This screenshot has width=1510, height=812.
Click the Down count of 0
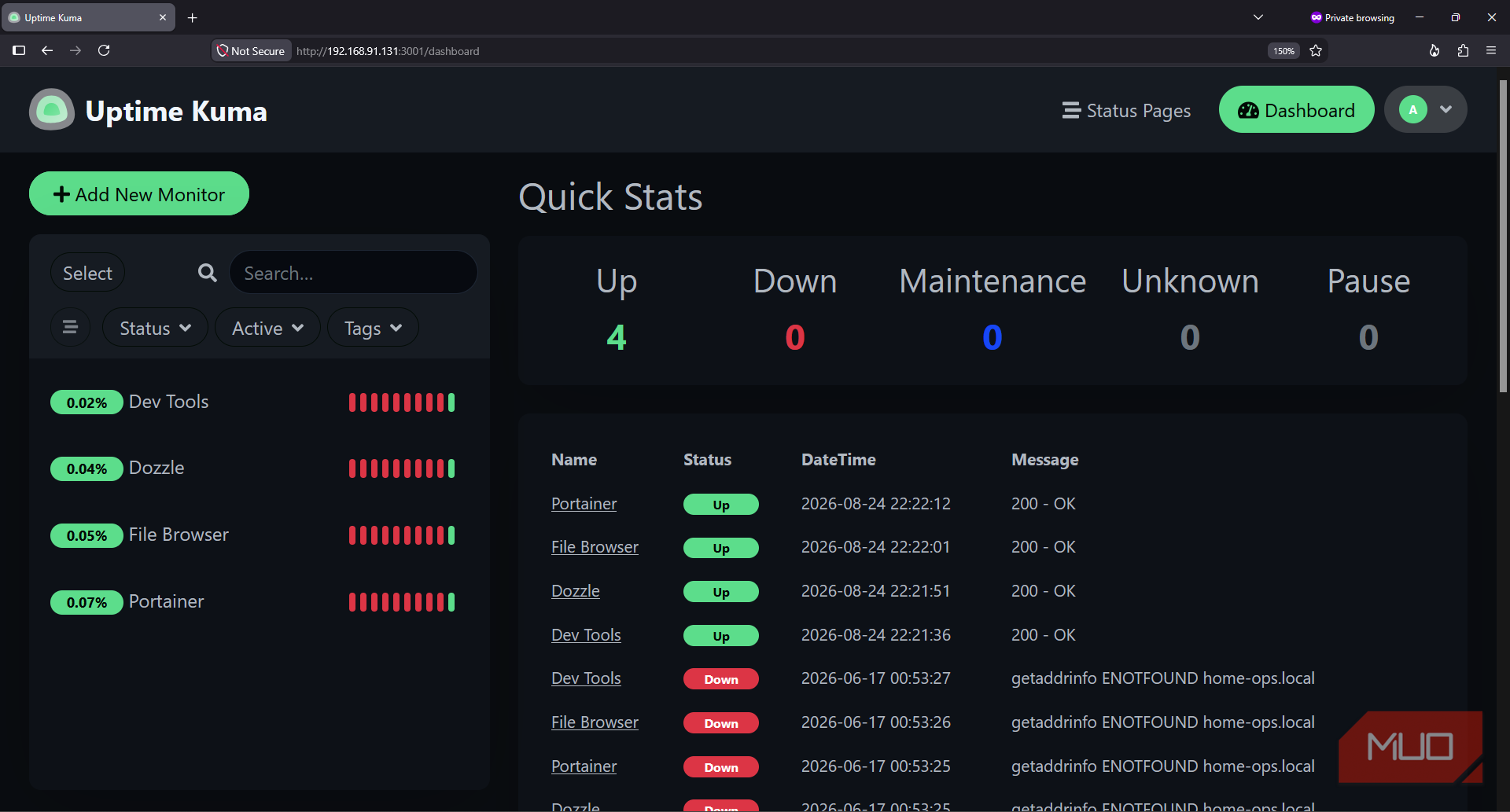click(795, 337)
